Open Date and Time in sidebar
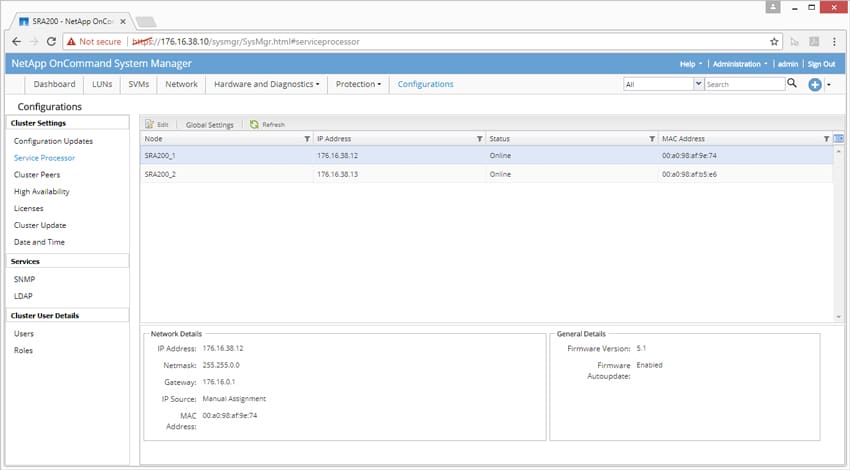 coord(39,242)
